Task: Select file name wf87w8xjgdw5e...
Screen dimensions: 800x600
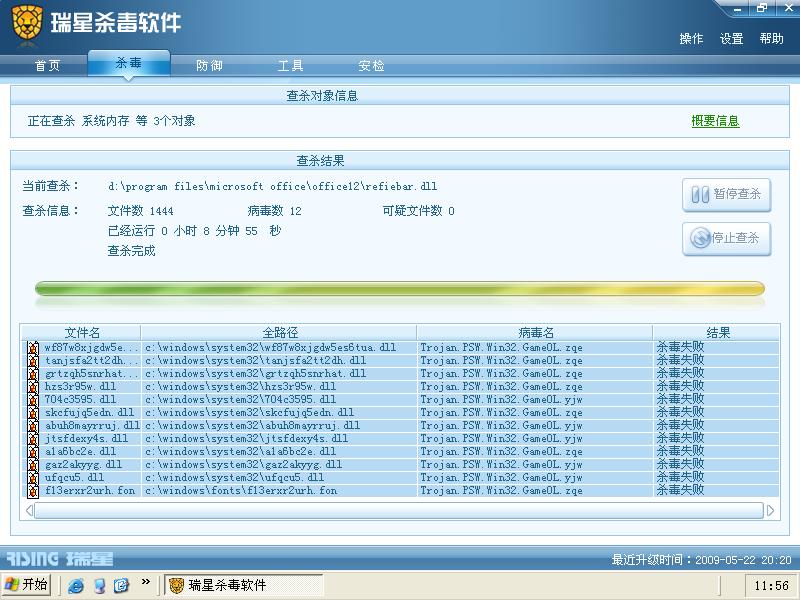Action: [91, 348]
